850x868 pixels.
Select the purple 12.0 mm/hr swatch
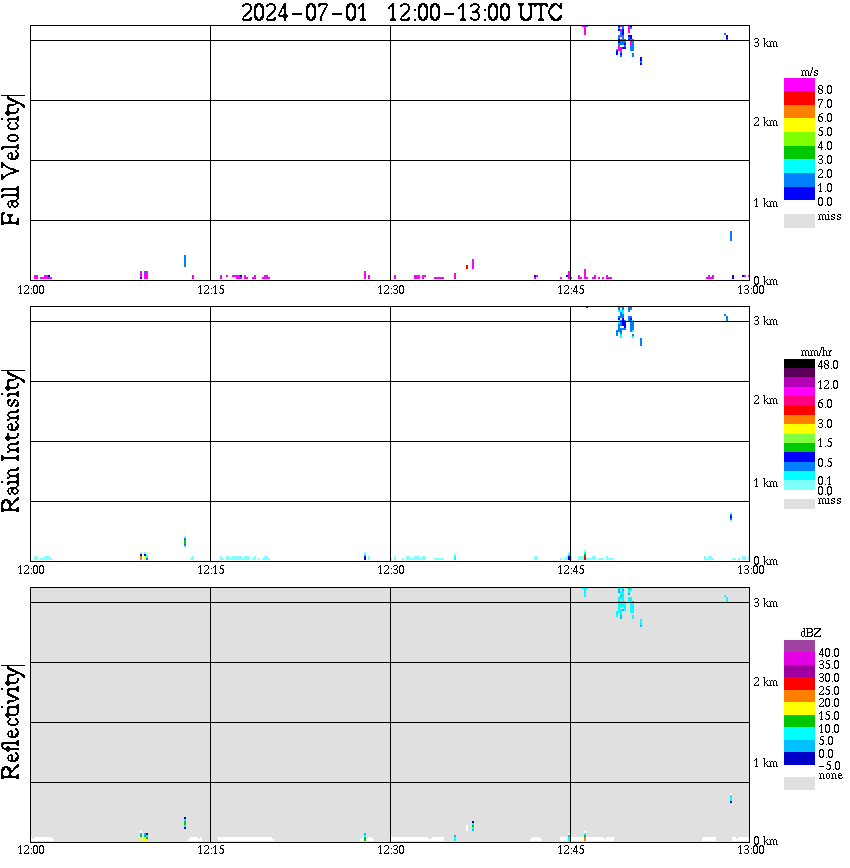pos(799,383)
